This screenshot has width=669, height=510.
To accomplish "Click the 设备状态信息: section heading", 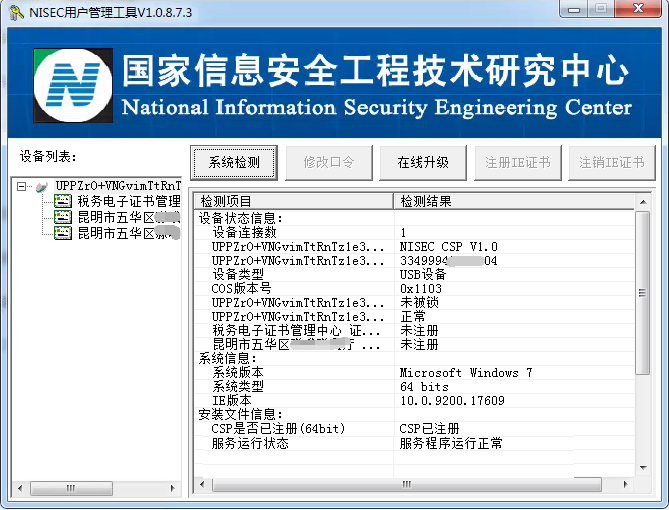I will 241,219.
